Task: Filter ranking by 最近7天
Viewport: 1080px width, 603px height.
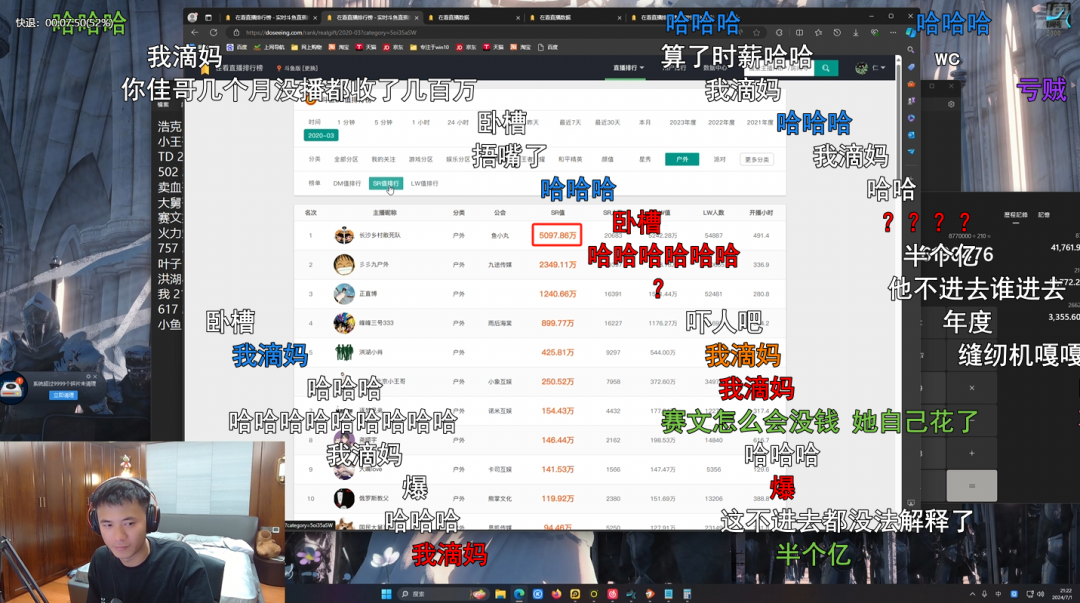Action: pyautogui.click(x=570, y=122)
